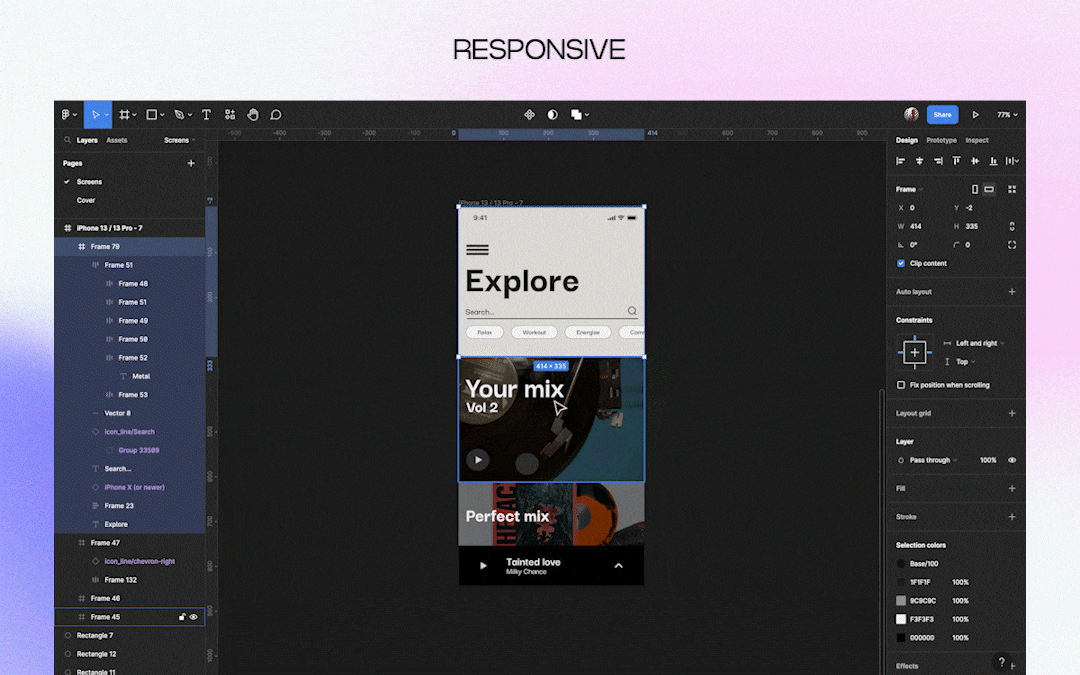Viewport: 1080px width, 675px height.
Task: Add a new page with plus icon
Action: pyautogui.click(x=191, y=163)
